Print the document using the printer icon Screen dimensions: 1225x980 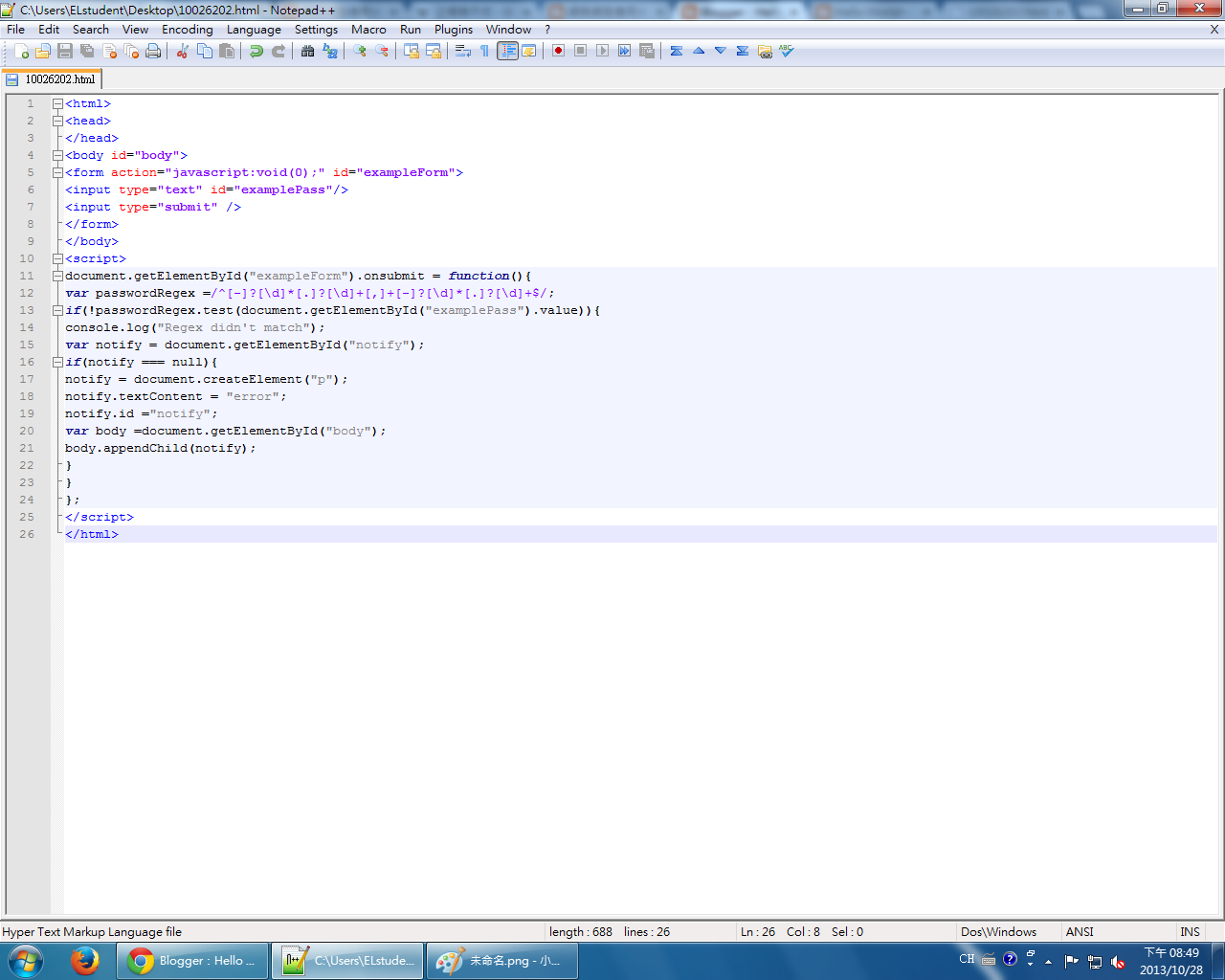[153, 51]
